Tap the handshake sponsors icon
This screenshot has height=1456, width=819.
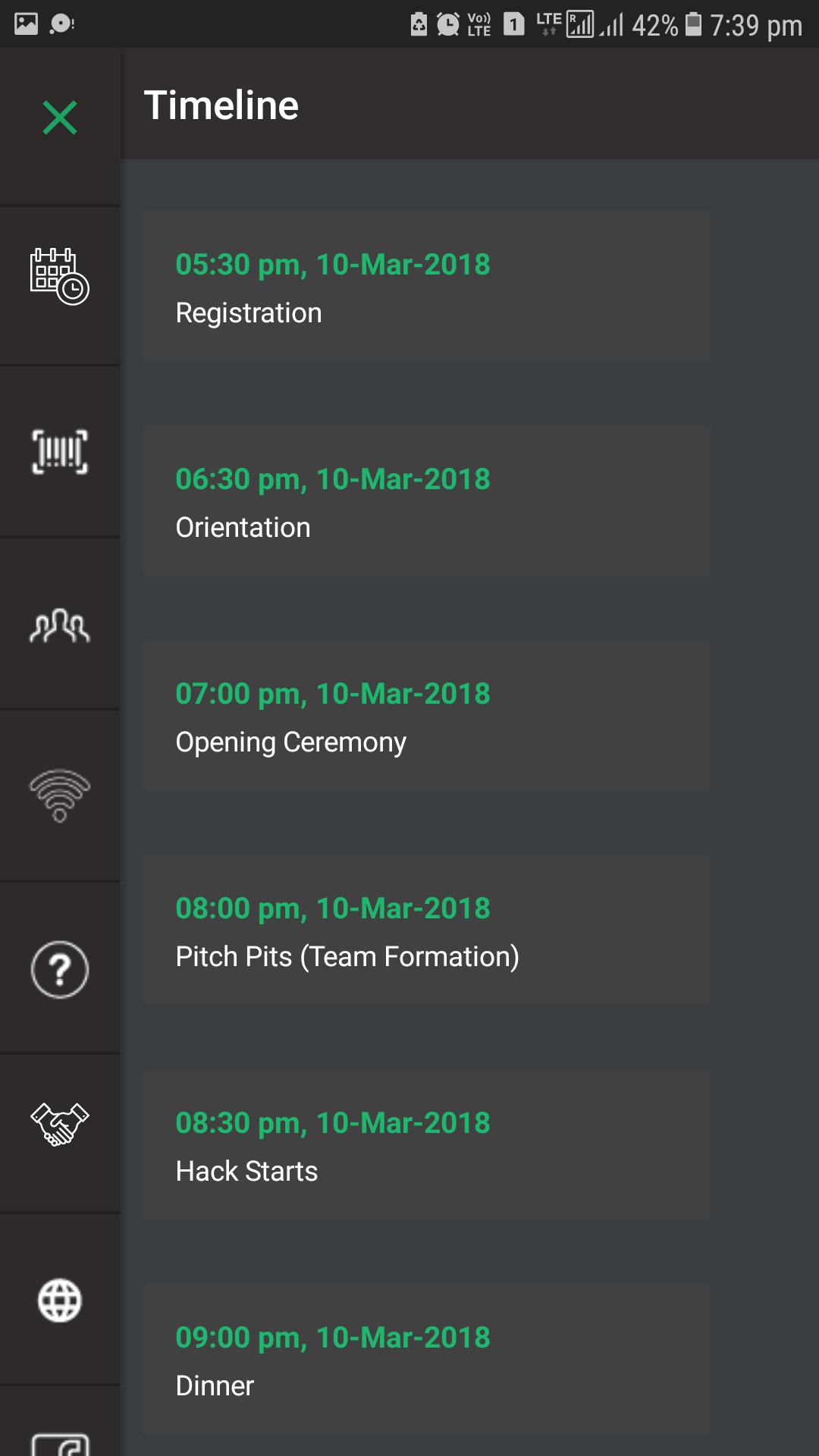pyautogui.click(x=60, y=1124)
